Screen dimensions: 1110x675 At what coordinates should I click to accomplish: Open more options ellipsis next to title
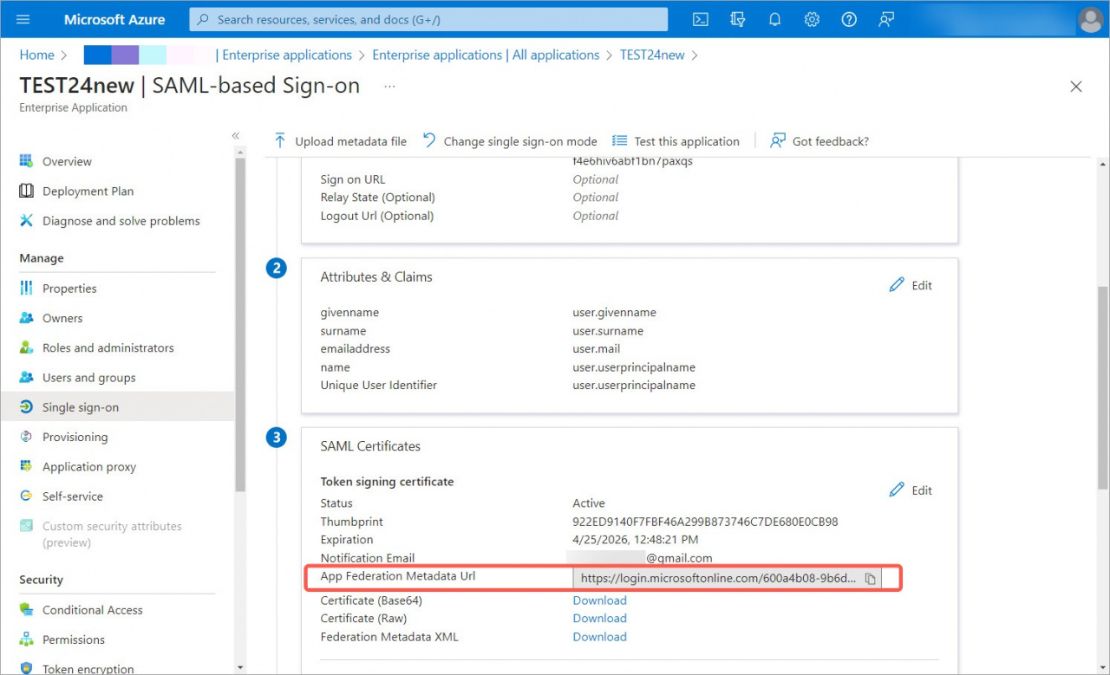point(389,86)
